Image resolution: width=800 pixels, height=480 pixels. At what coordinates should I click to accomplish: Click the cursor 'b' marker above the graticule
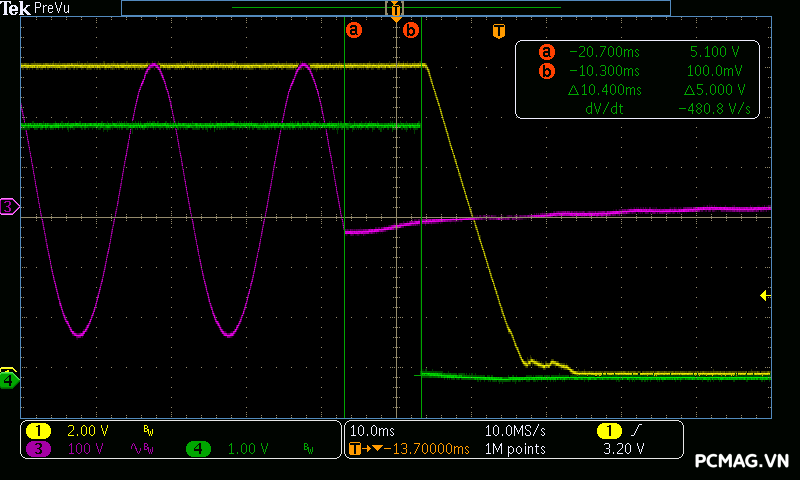point(410,31)
